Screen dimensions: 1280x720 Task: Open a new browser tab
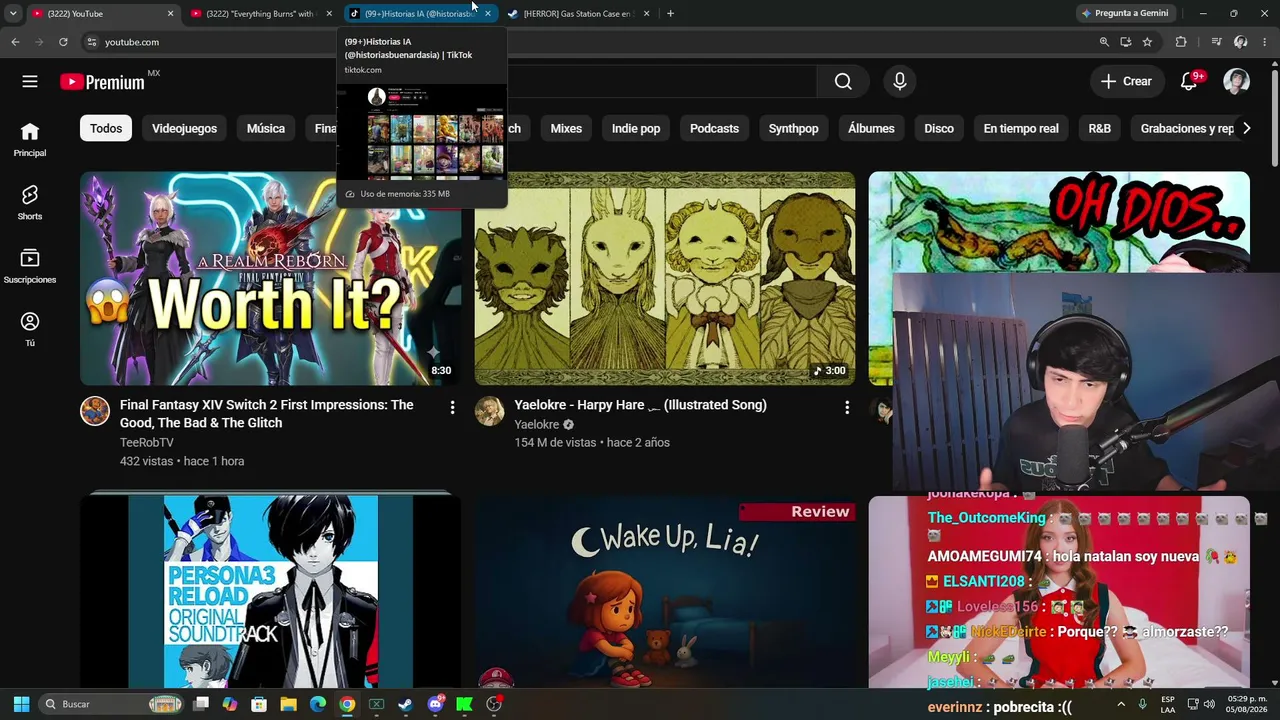[x=670, y=14]
